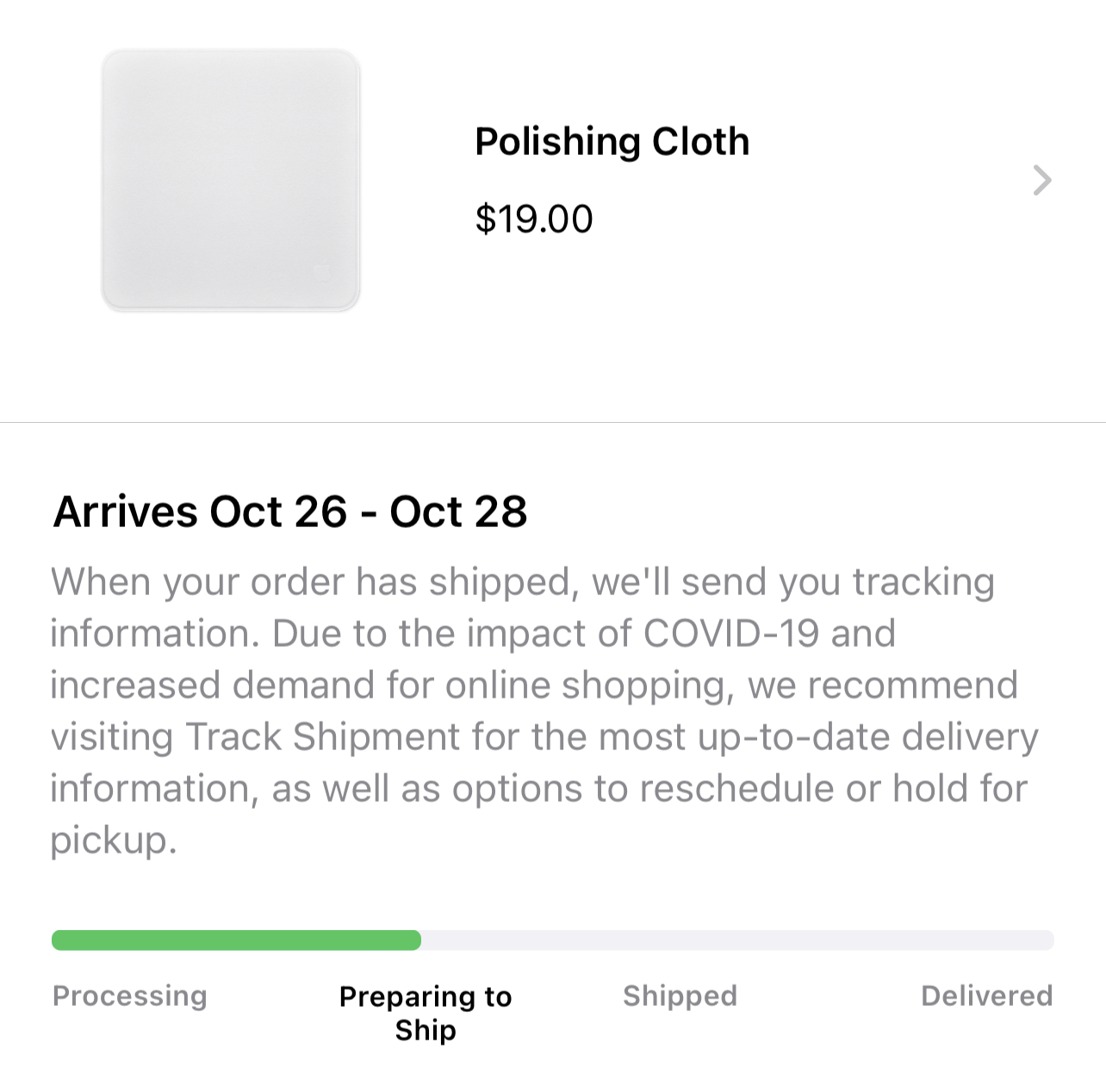Tap the Track Shipment text in description
Image resolution: width=1106 pixels, height=1092 pixels.
click(x=322, y=737)
